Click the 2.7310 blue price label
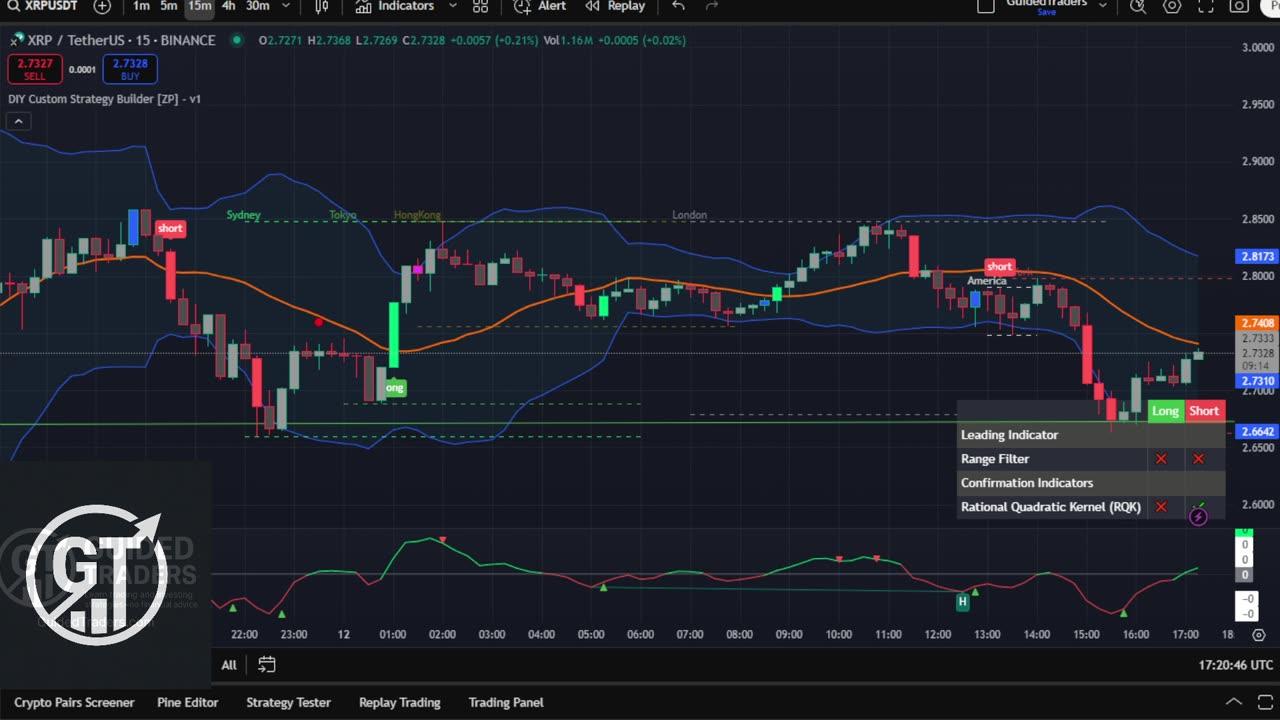Screen dimensions: 1280x720 pyautogui.click(x=1257, y=381)
